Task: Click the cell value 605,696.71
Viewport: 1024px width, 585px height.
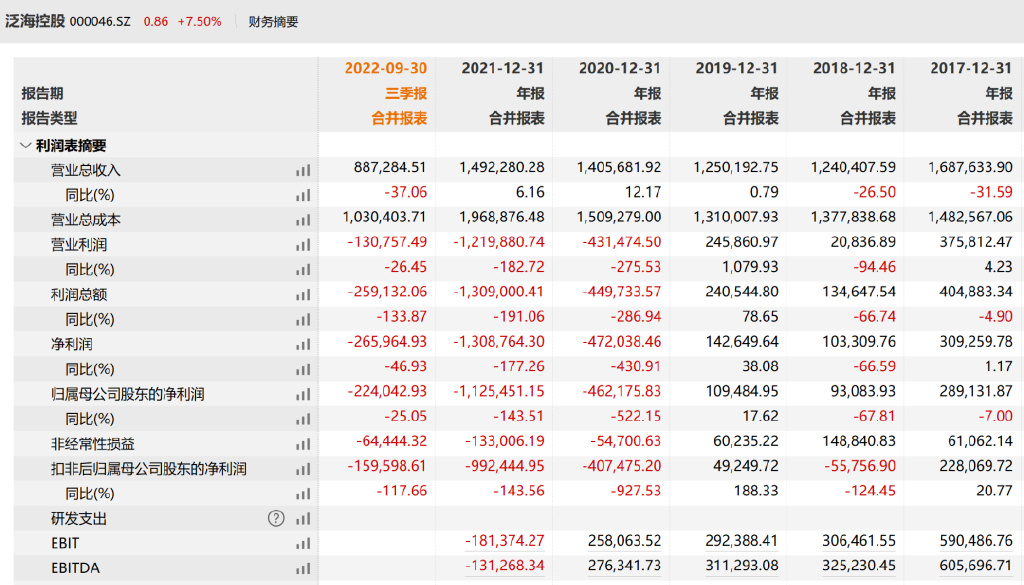Action: click(976, 565)
